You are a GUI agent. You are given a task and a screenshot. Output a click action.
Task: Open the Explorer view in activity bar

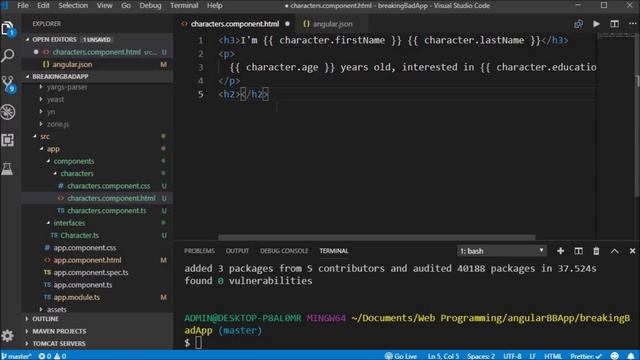coord(8,29)
